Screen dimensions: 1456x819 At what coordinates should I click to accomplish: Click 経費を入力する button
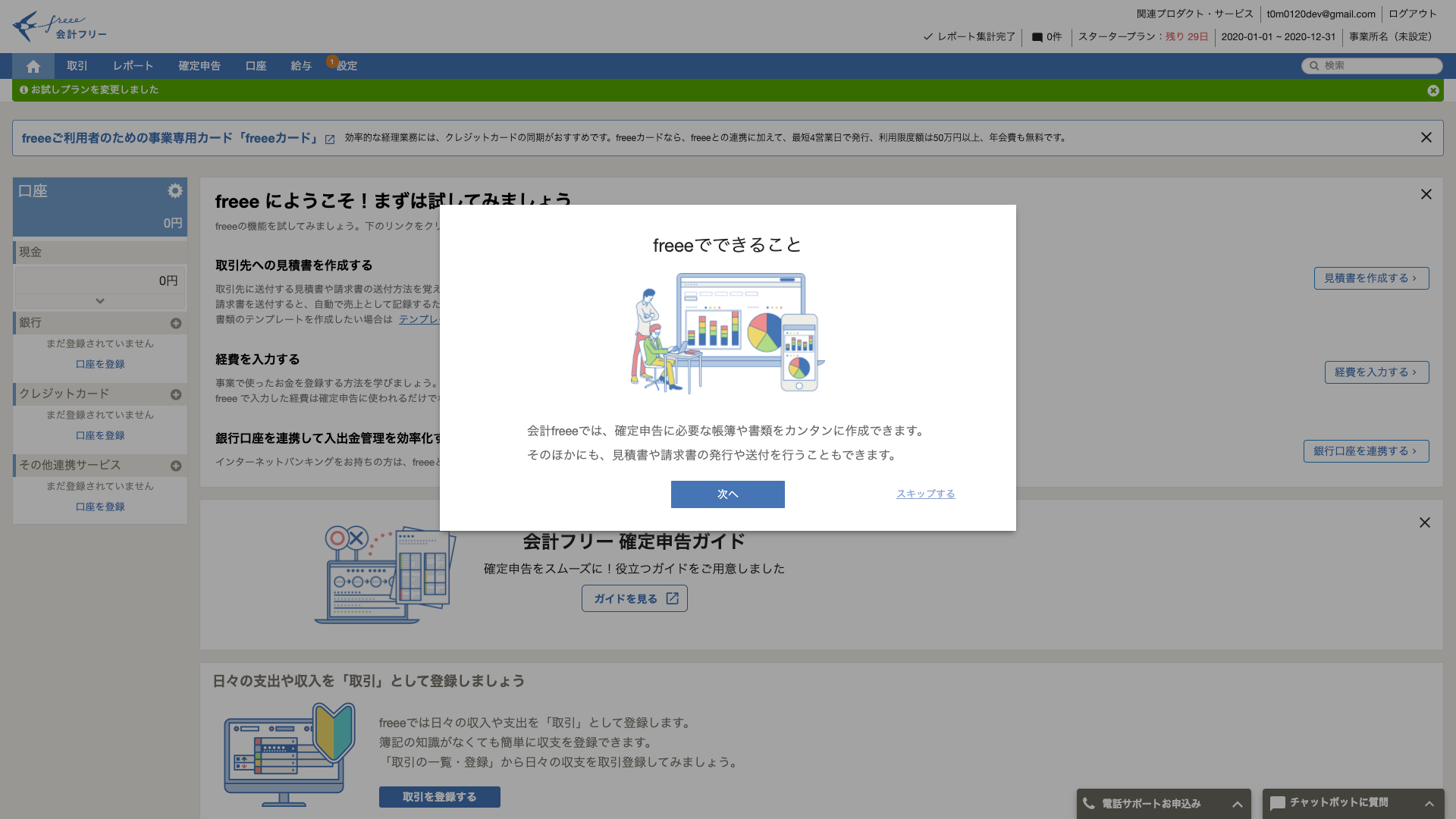tap(1376, 372)
